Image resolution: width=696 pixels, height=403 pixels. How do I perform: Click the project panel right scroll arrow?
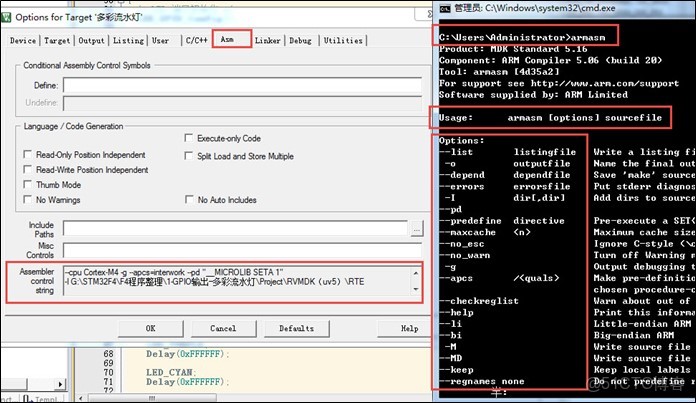click(60, 384)
